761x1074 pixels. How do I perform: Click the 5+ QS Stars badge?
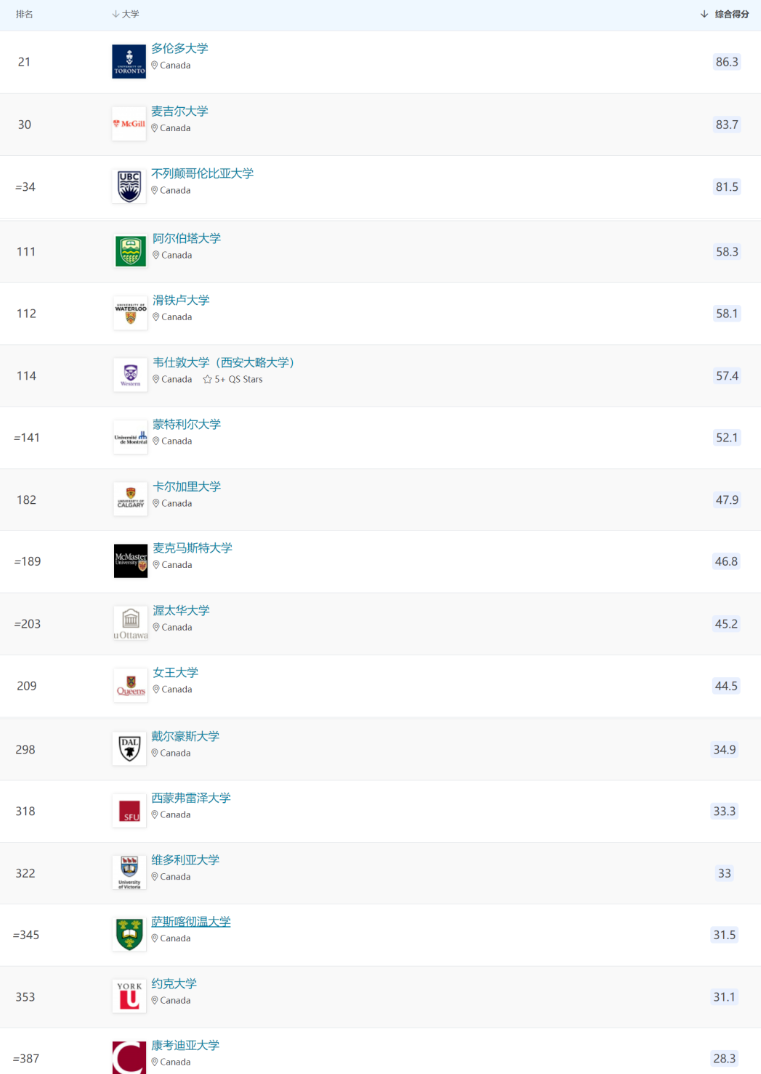pyautogui.click(x=233, y=379)
